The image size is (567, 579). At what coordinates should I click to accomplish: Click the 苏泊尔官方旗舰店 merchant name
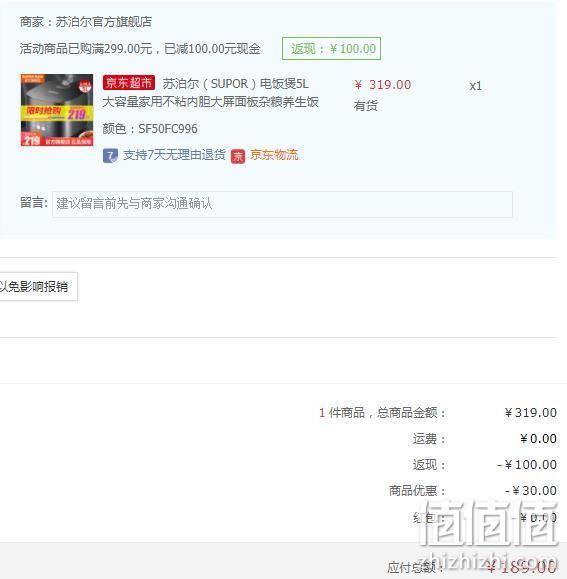103,22
